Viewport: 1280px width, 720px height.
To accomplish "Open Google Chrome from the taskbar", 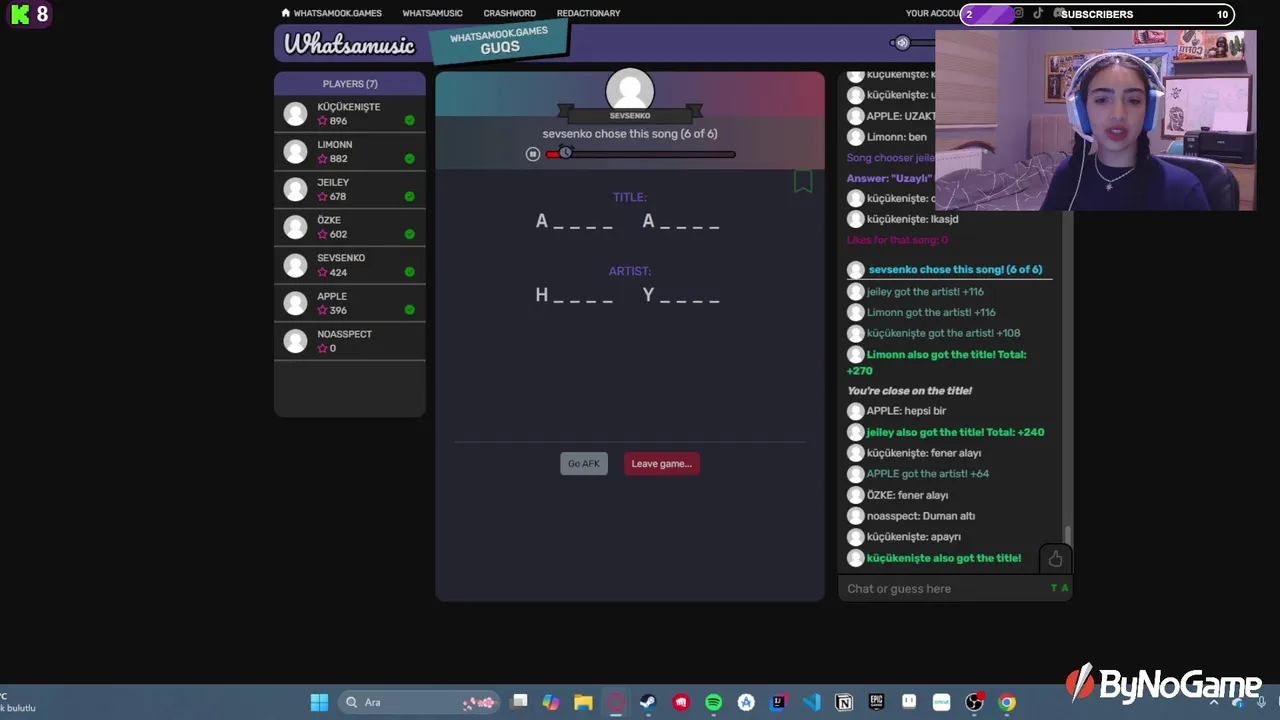I will [x=1007, y=702].
